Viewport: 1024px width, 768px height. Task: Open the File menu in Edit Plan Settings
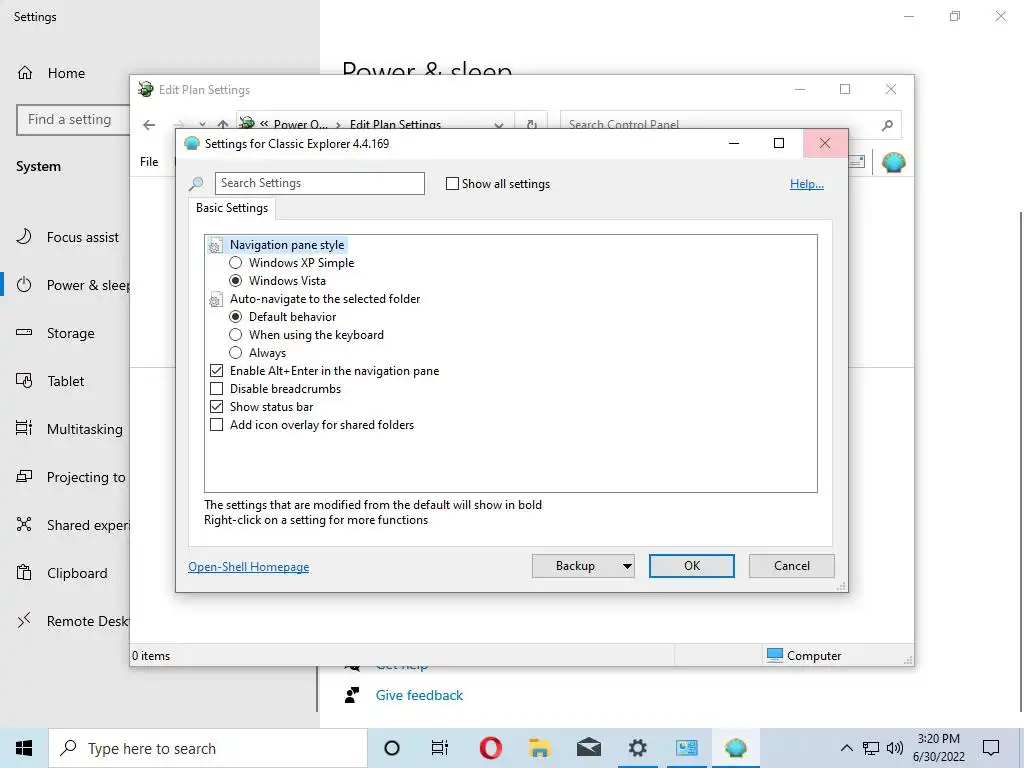(149, 161)
